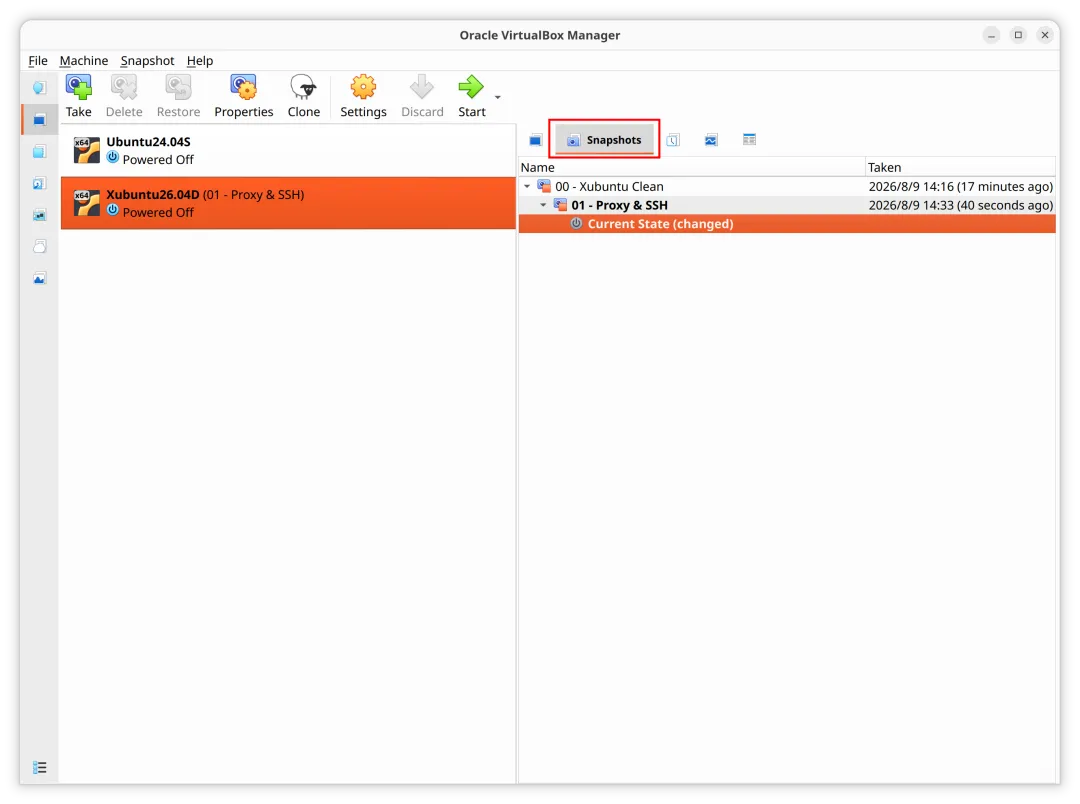Minimize the VirtualBox Manager window
This screenshot has width=1080, height=804.
coord(991,35)
